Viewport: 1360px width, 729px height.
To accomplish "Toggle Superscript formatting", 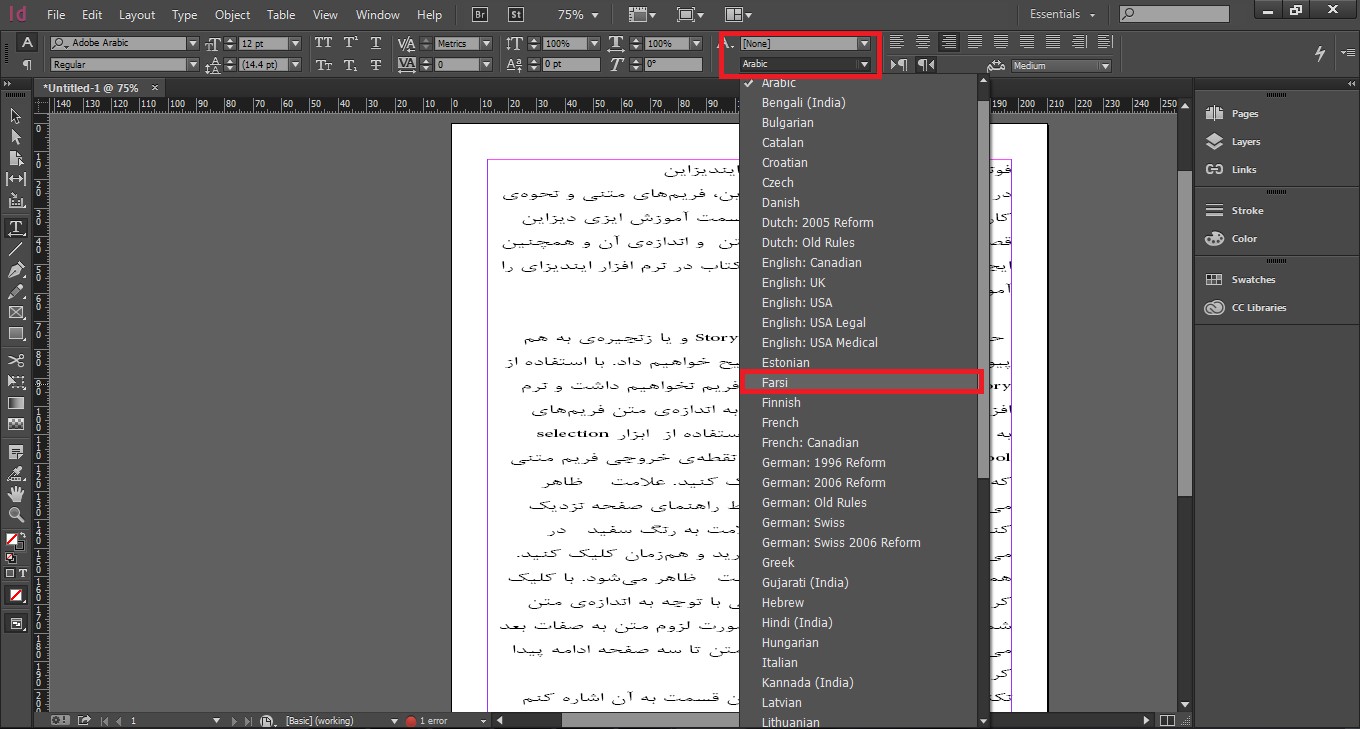I will click(x=350, y=43).
